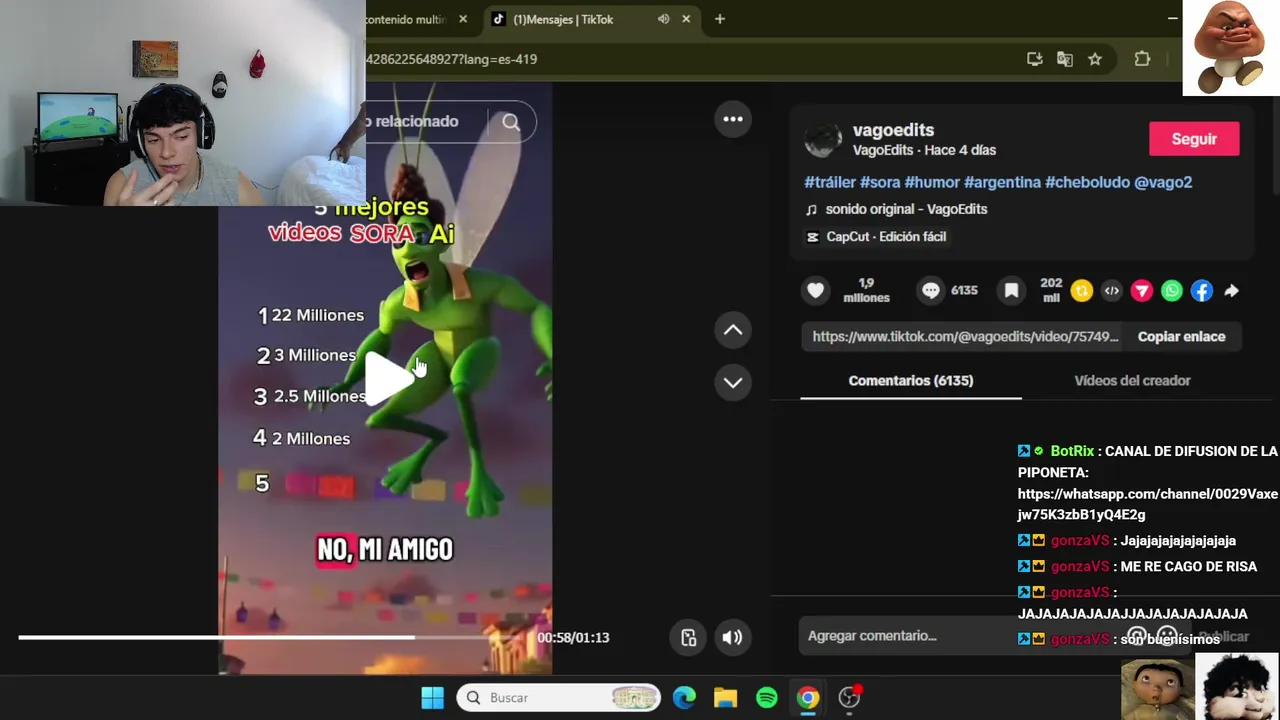The image size is (1280, 720).
Task: Open the #cheboludo hashtag
Action: [1087, 182]
